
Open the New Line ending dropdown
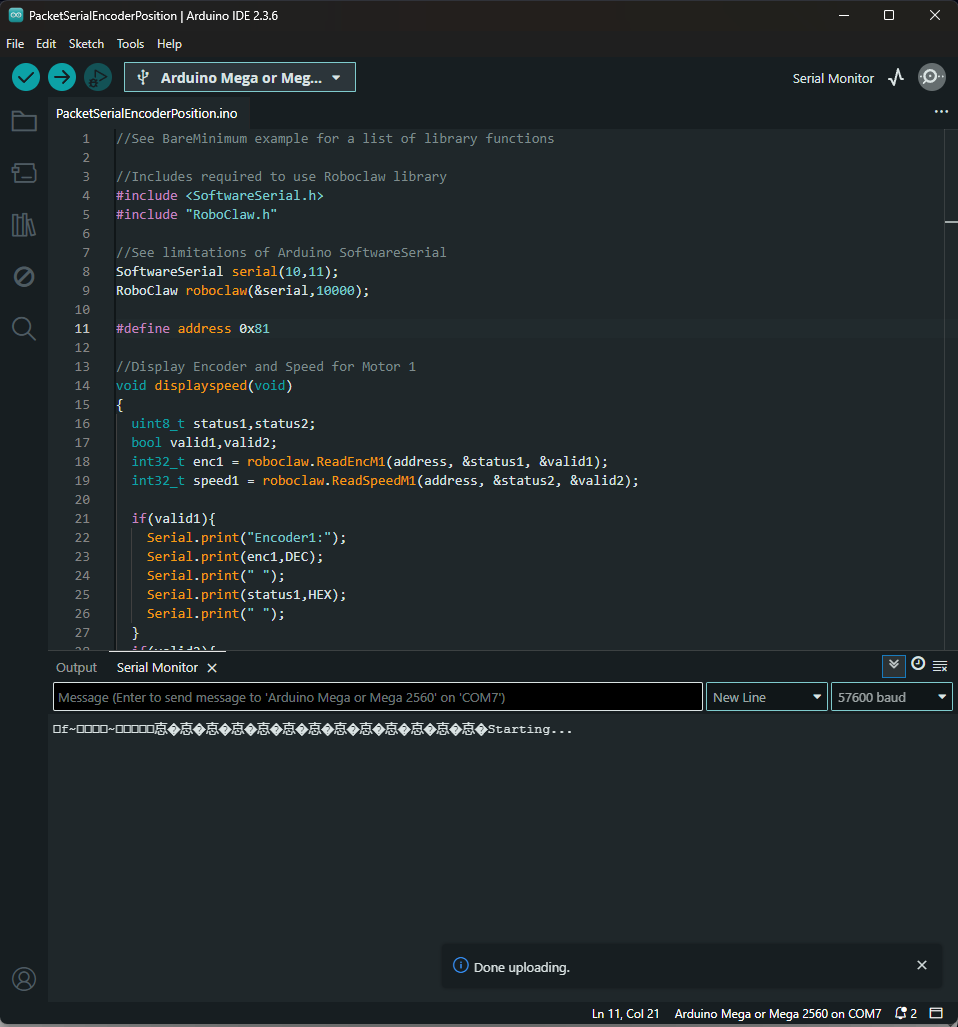[x=767, y=697]
